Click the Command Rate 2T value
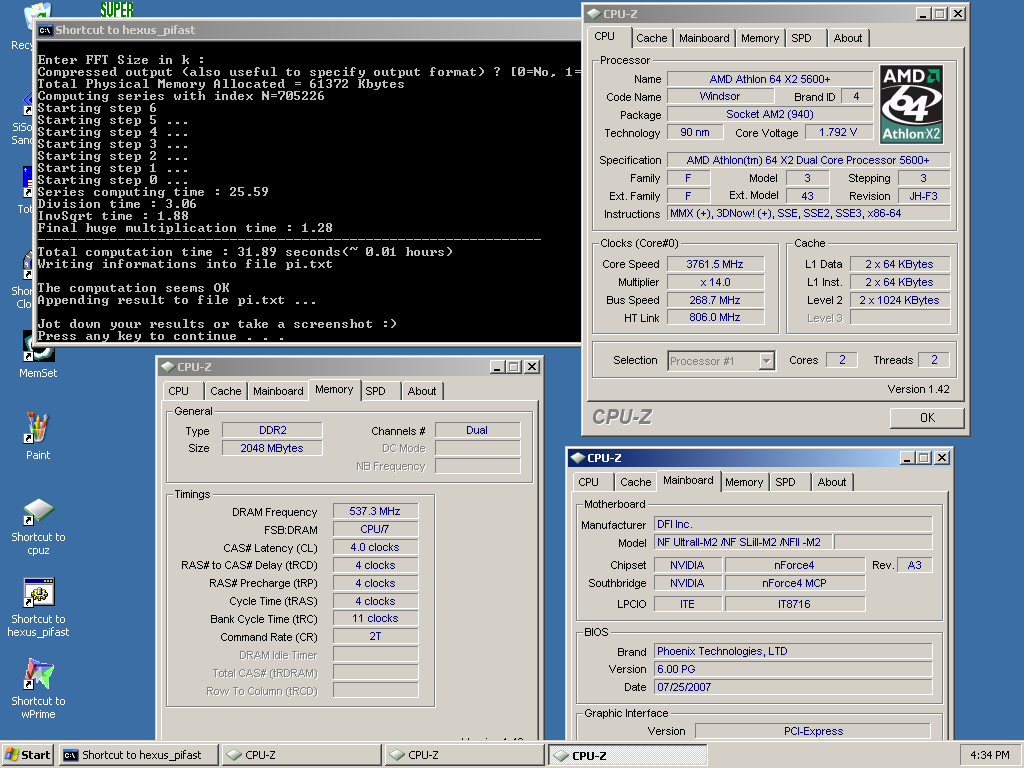1024x768 pixels. point(375,636)
